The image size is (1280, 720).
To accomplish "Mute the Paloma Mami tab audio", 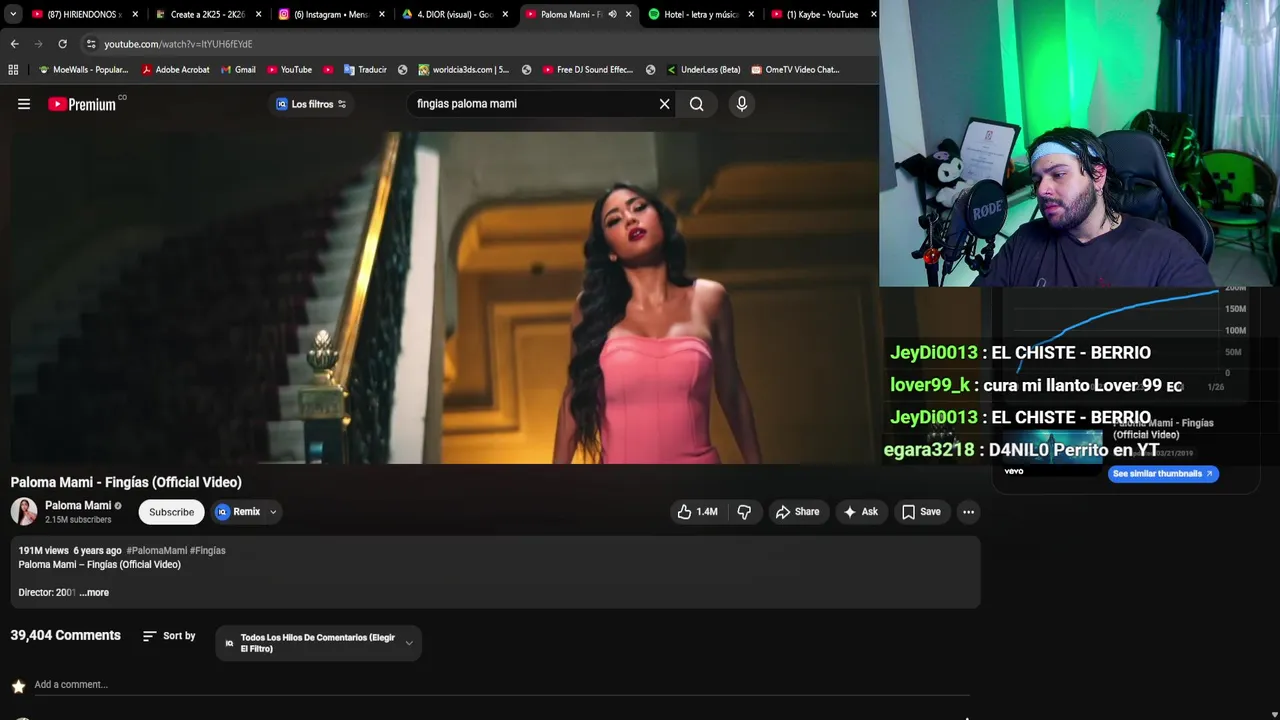I will point(612,14).
